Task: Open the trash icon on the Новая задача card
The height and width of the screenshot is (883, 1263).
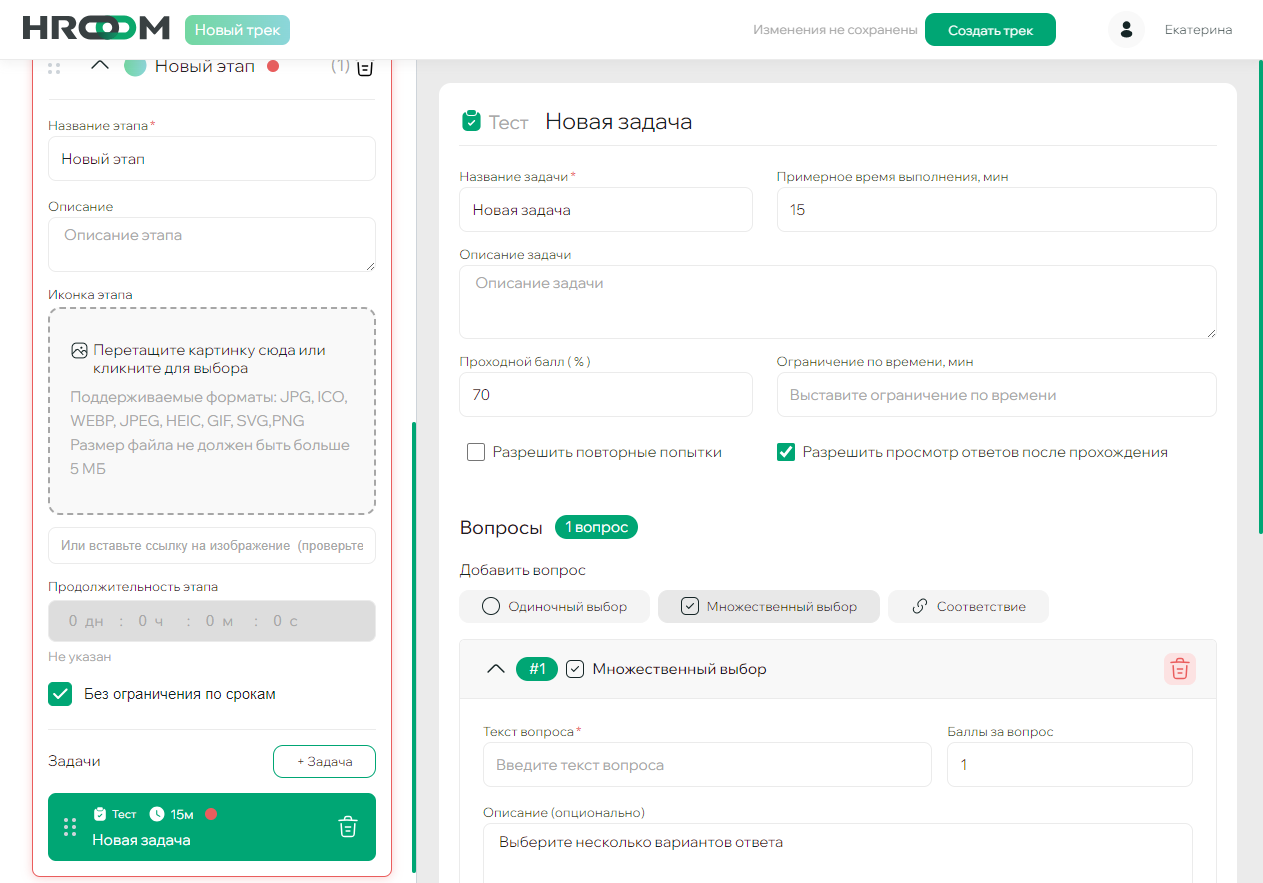Action: pos(347,827)
